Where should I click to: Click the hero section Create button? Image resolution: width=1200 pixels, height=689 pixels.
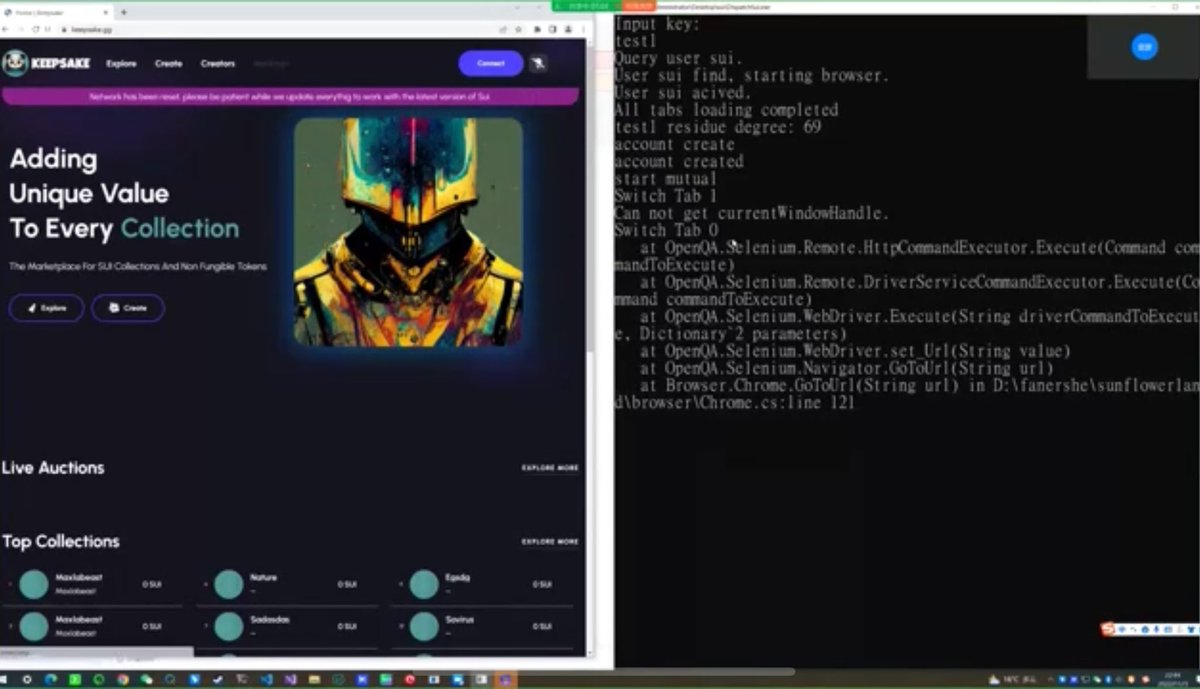pyautogui.click(x=128, y=308)
